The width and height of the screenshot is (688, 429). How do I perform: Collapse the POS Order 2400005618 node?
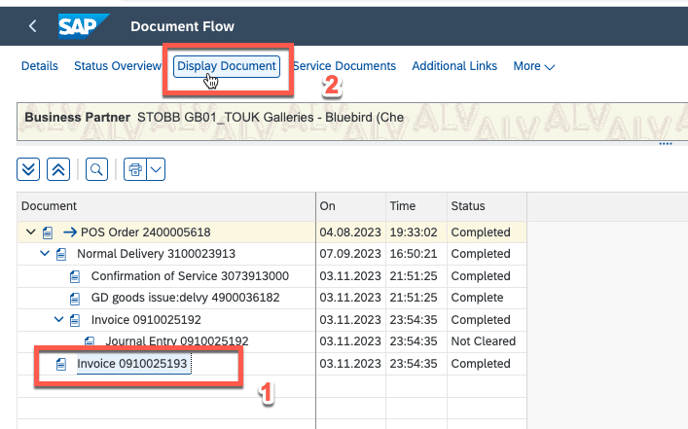(x=30, y=232)
